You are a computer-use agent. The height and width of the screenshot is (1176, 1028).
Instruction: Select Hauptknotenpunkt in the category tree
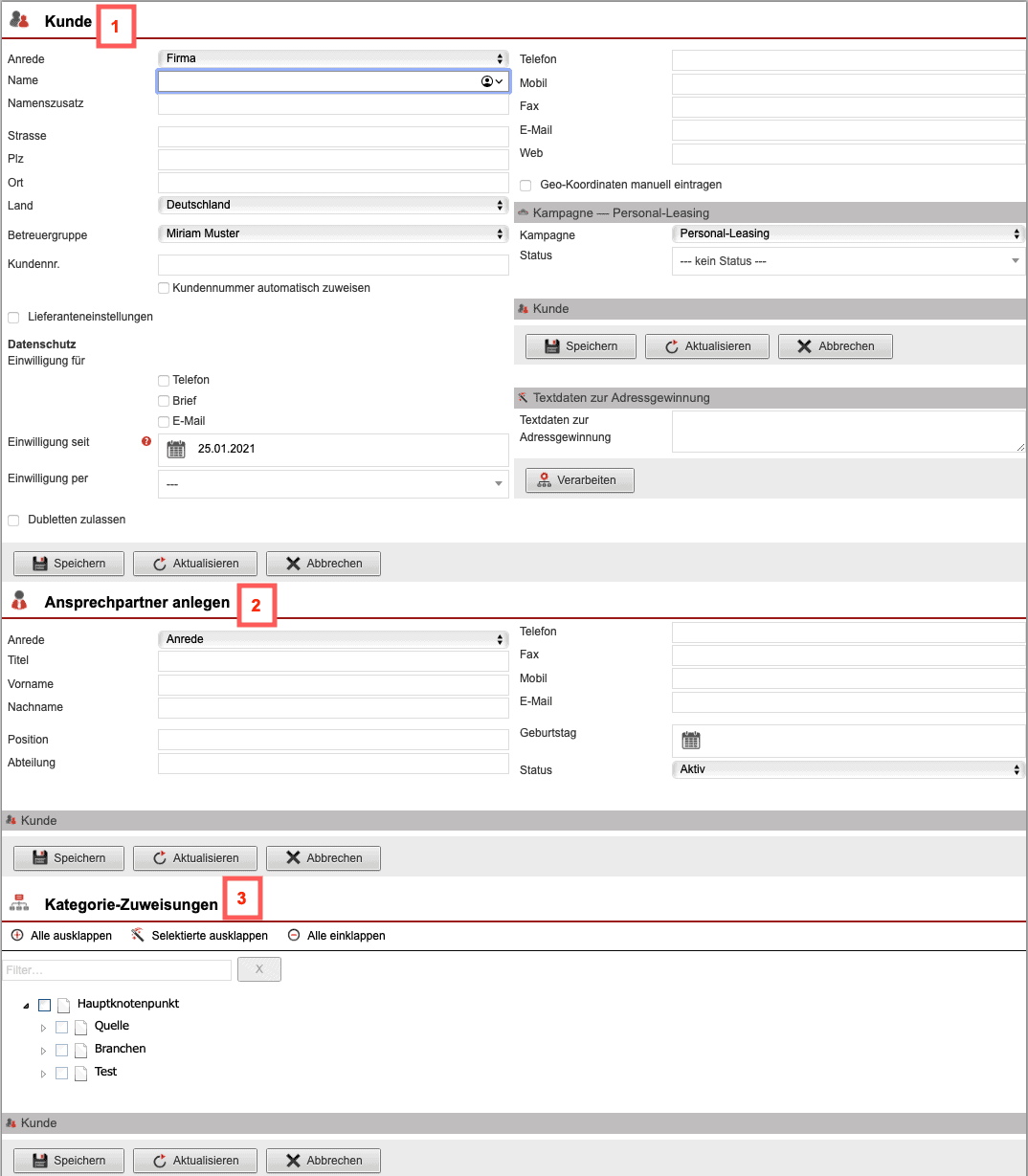click(x=45, y=1005)
